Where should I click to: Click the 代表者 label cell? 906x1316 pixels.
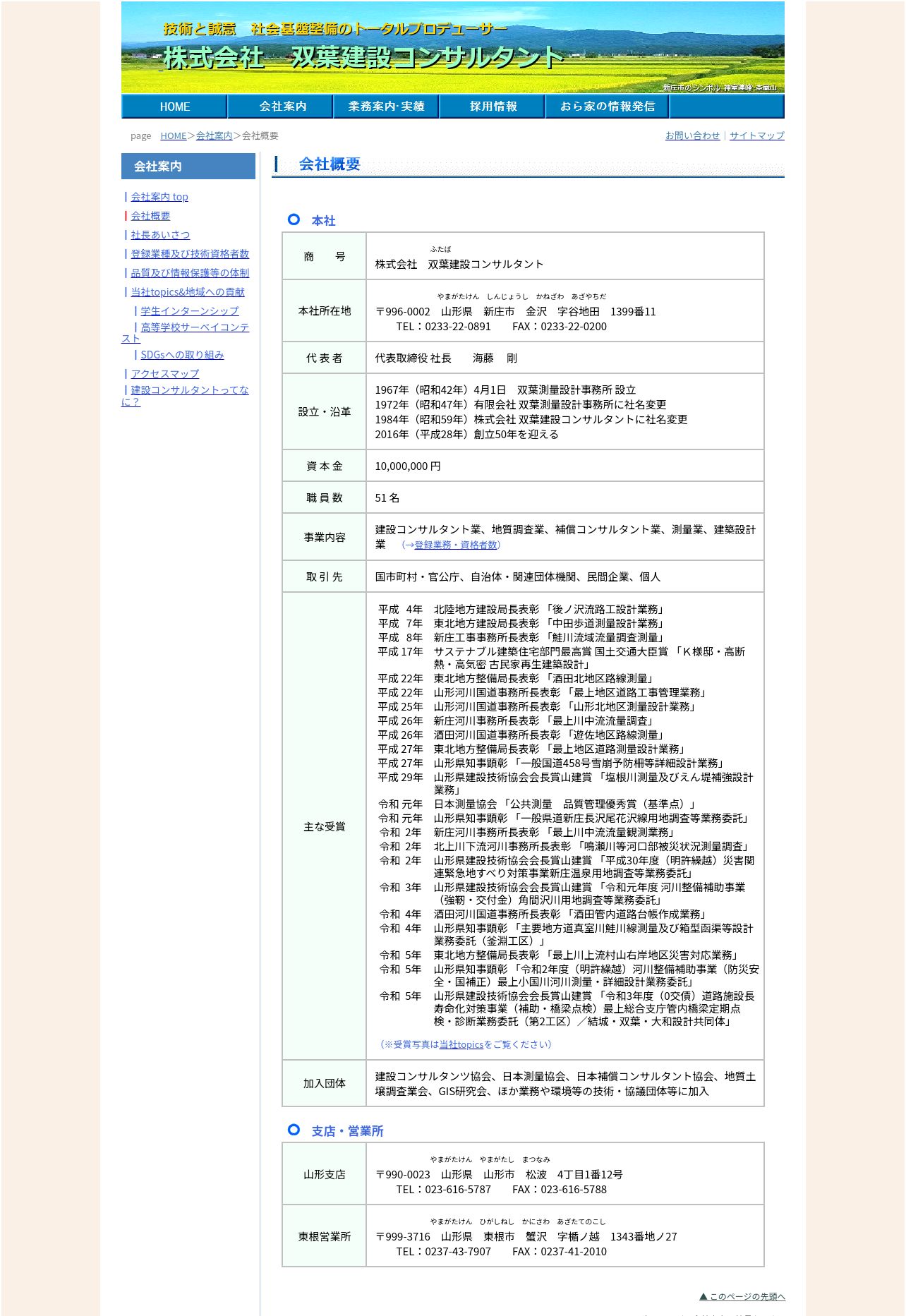pos(325,358)
